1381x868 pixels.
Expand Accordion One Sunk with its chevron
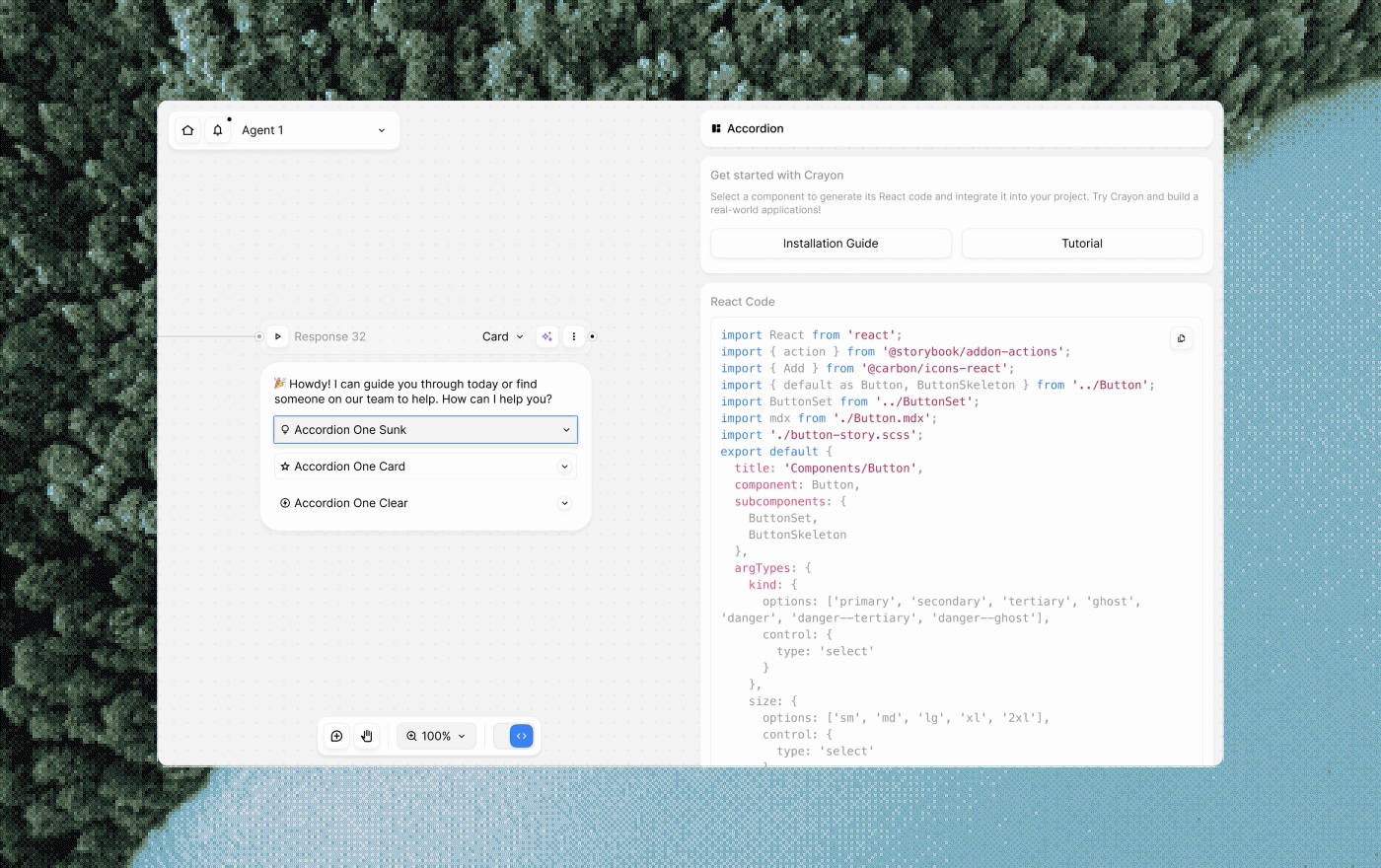566,430
